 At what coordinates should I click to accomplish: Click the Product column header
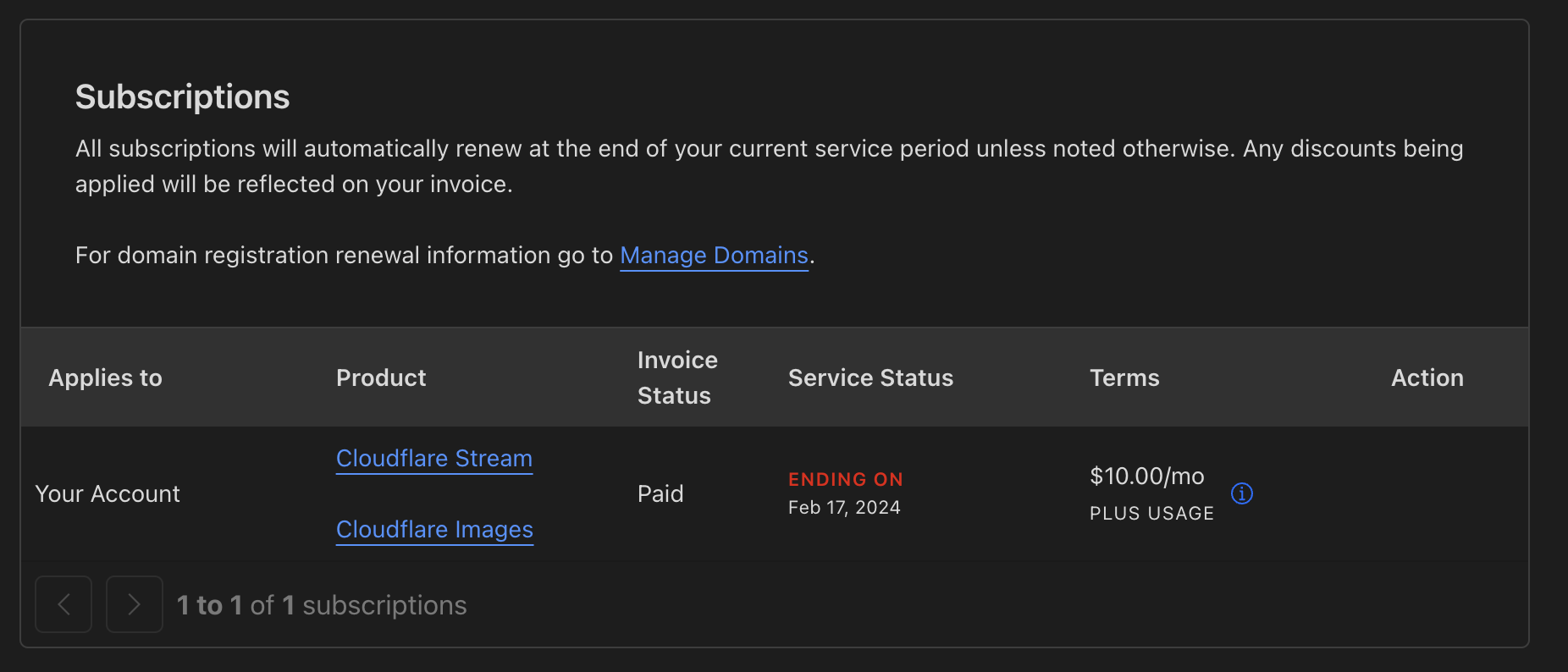point(381,377)
